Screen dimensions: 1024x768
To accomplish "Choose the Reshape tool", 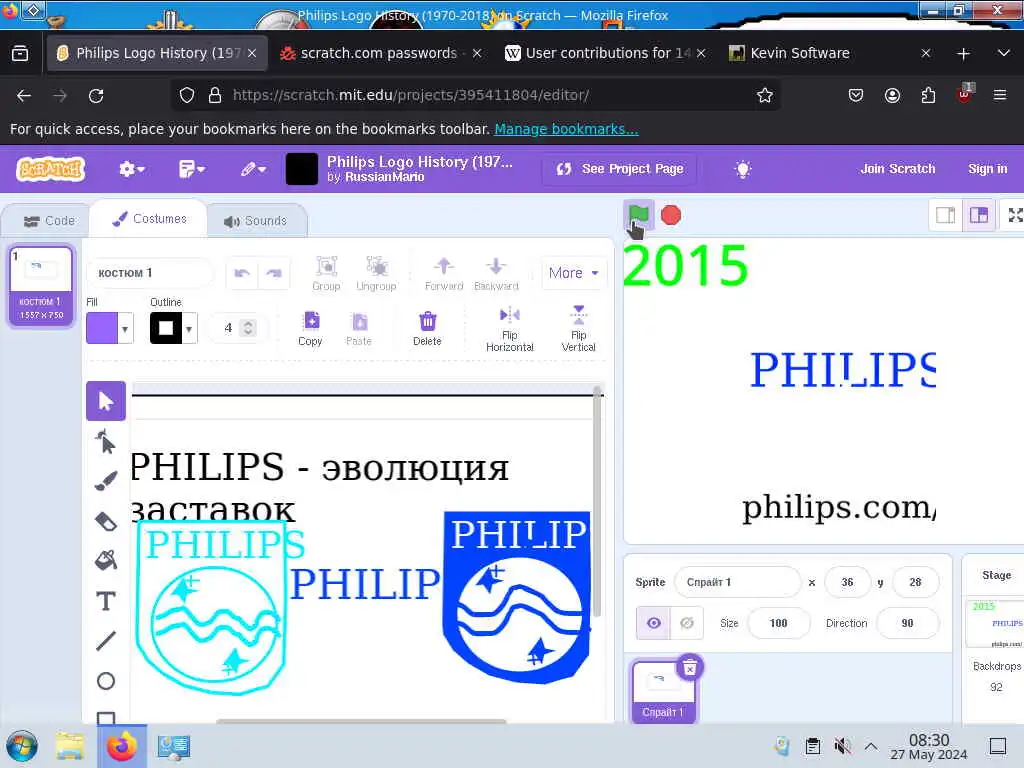I will tap(106, 441).
